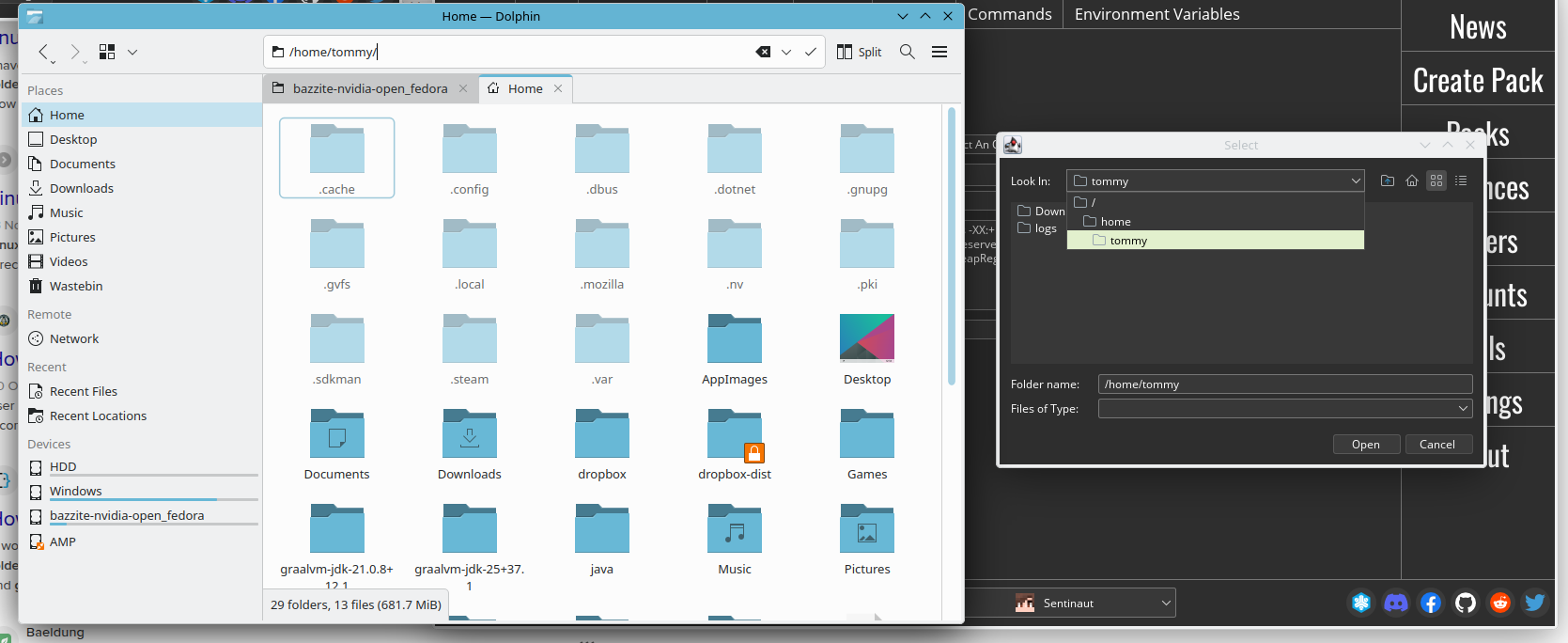Open the Discord link icon
This screenshot has width=1568, height=643.
pyautogui.click(x=1396, y=603)
